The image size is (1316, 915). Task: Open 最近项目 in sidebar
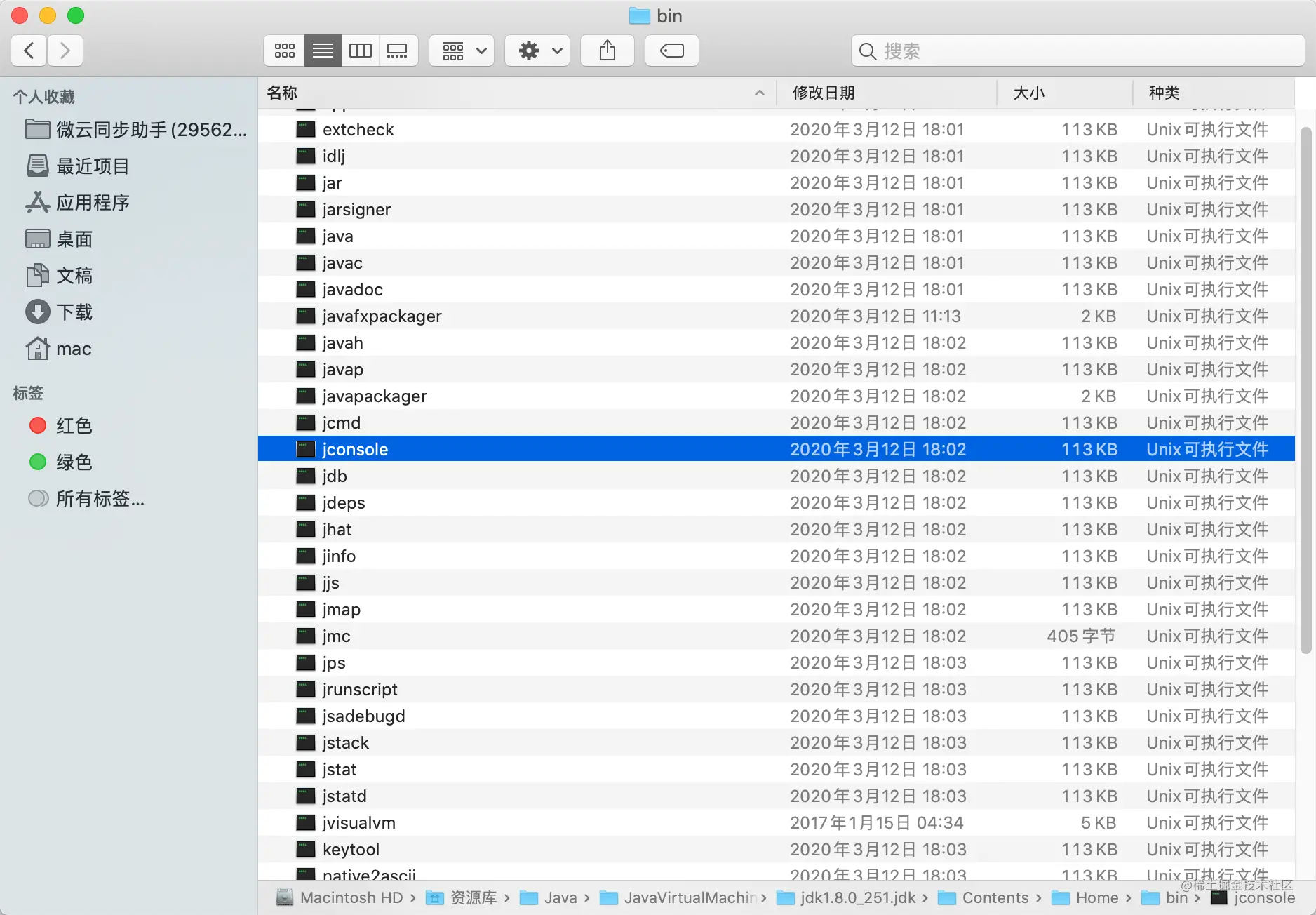click(78, 166)
